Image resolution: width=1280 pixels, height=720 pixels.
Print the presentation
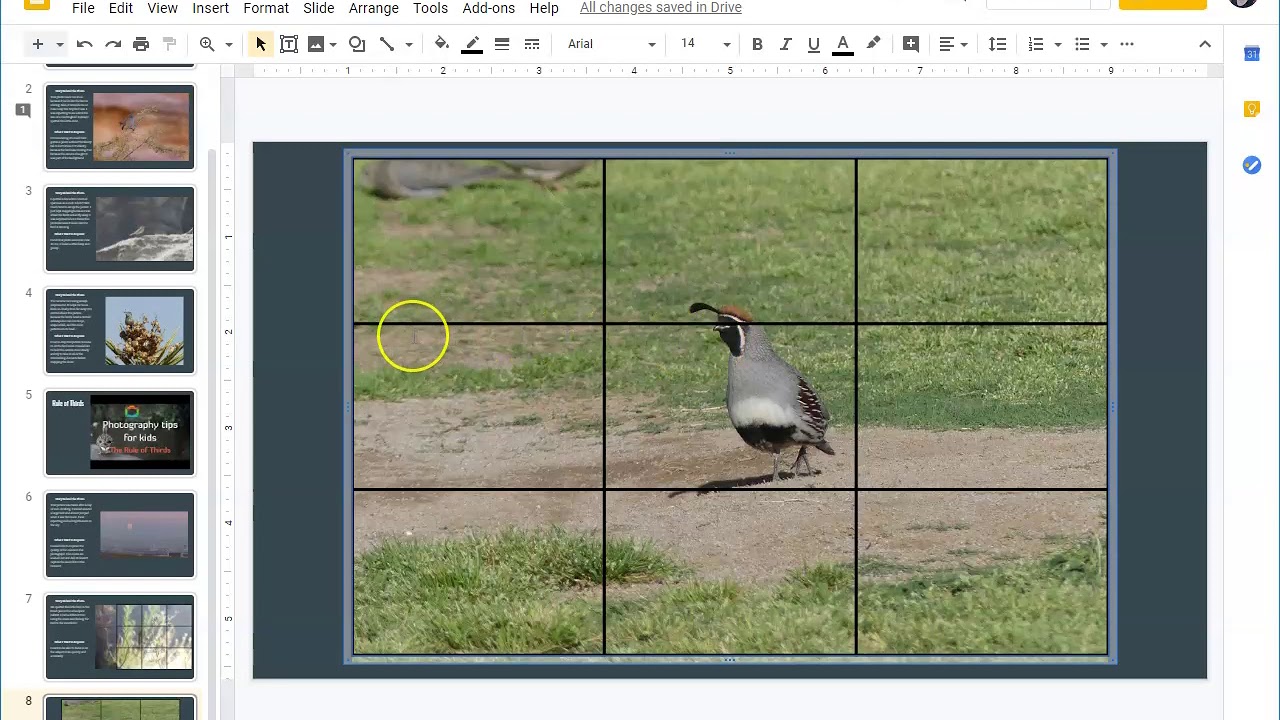pos(141,44)
